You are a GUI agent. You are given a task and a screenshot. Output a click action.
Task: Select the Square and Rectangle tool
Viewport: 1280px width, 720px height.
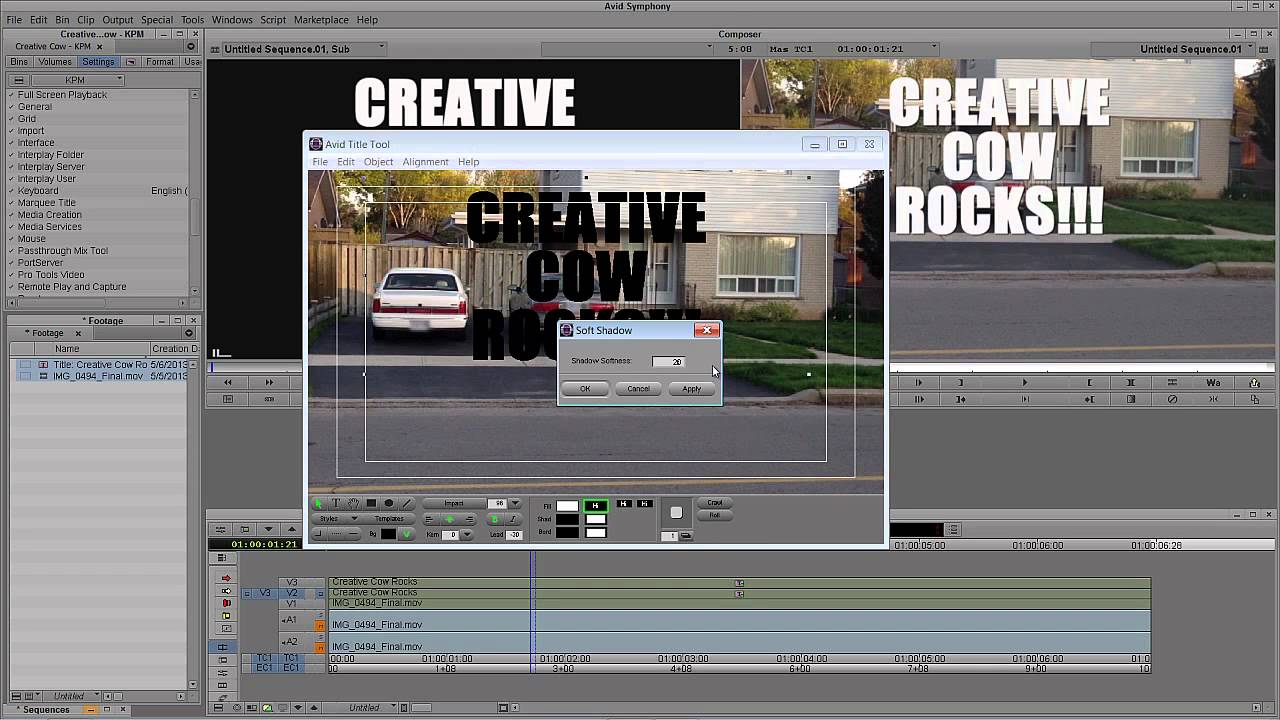(371, 503)
